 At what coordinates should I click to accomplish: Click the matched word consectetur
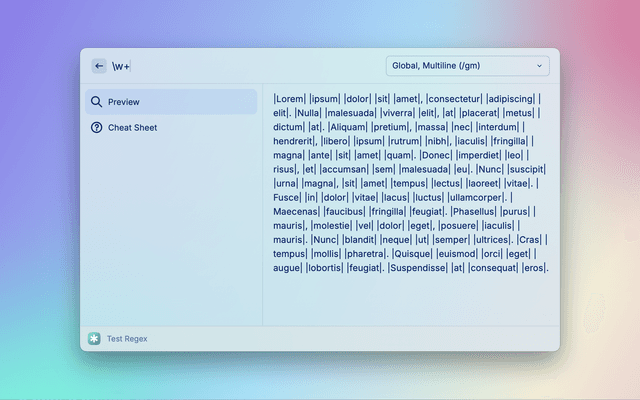(454, 99)
